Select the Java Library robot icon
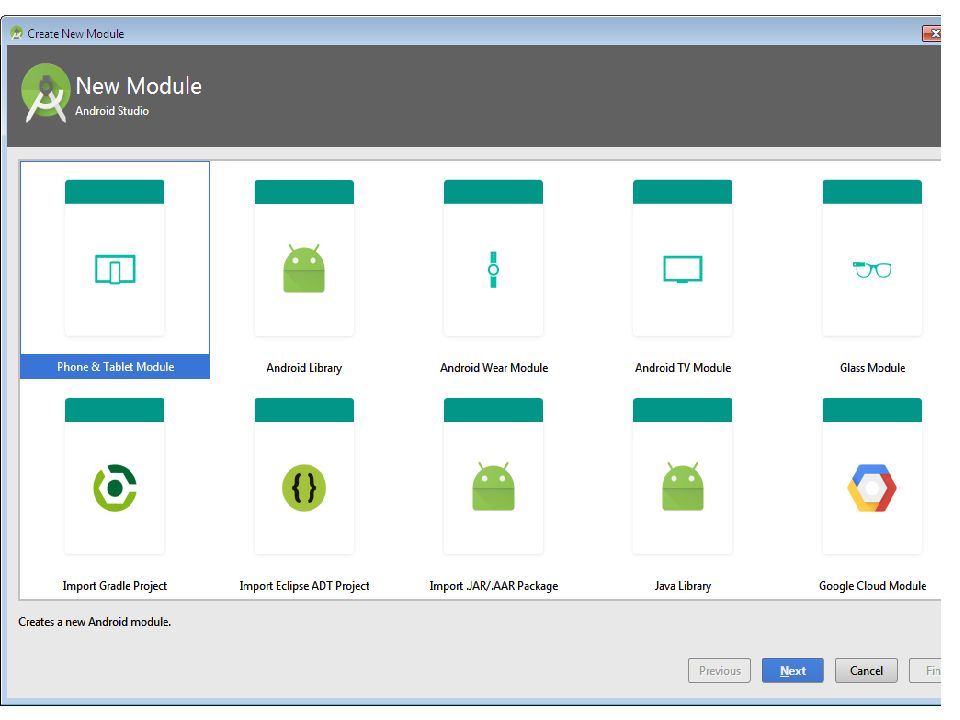960x720 pixels. pyautogui.click(x=683, y=487)
